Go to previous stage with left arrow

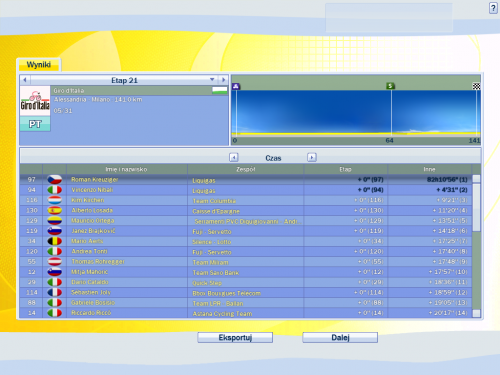coord(25,80)
